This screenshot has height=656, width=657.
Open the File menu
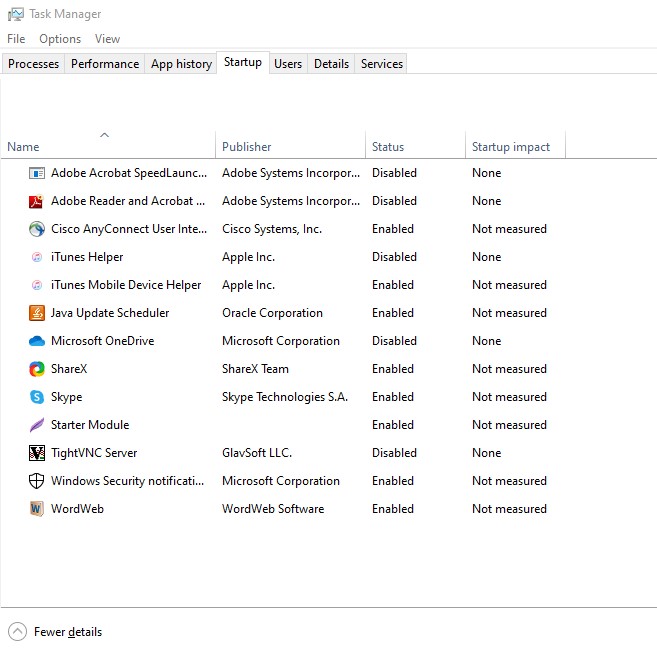coord(16,39)
